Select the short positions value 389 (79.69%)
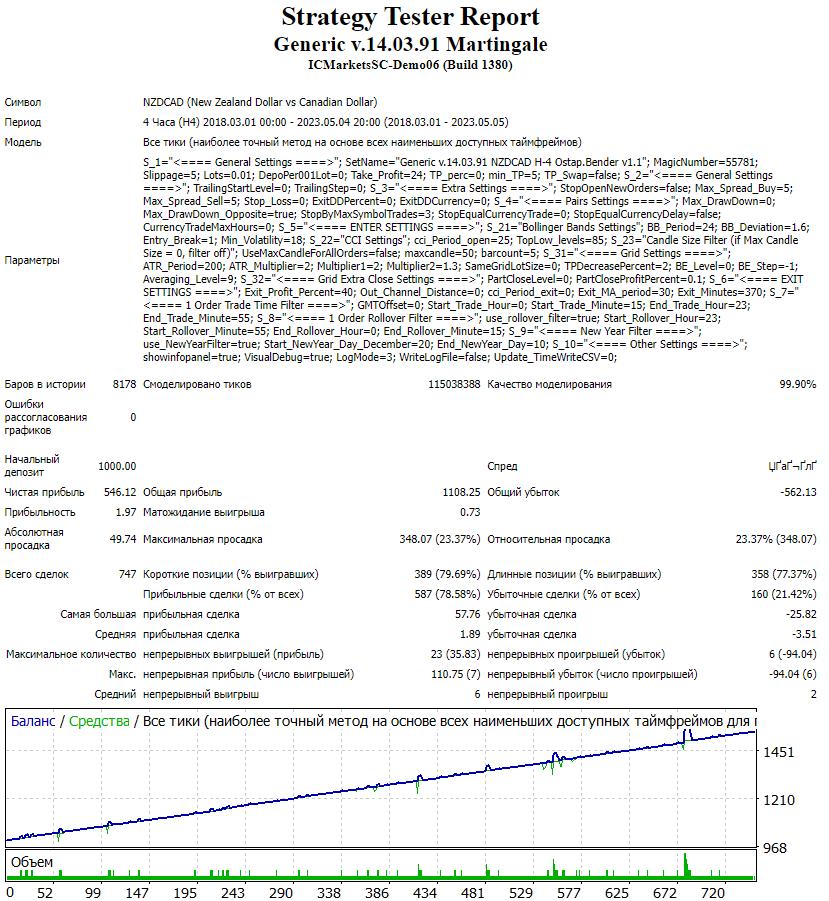The image size is (829, 901). point(447,574)
